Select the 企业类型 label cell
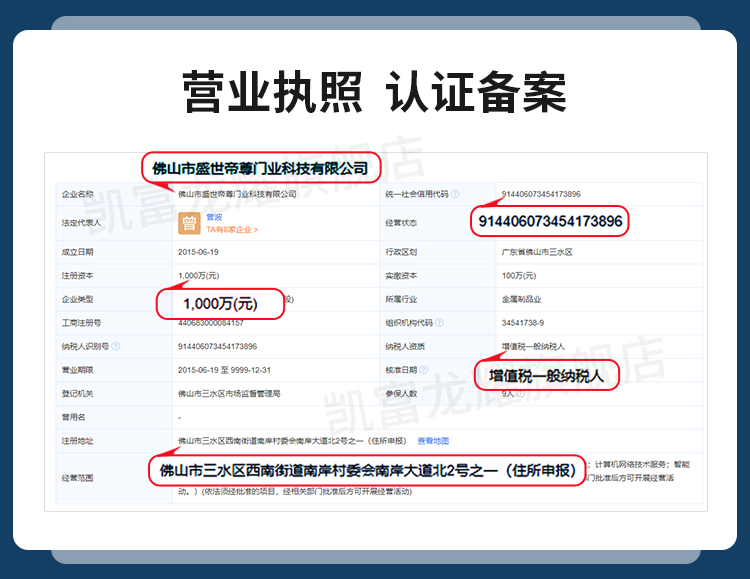750x579 pixels. point(114,299)
